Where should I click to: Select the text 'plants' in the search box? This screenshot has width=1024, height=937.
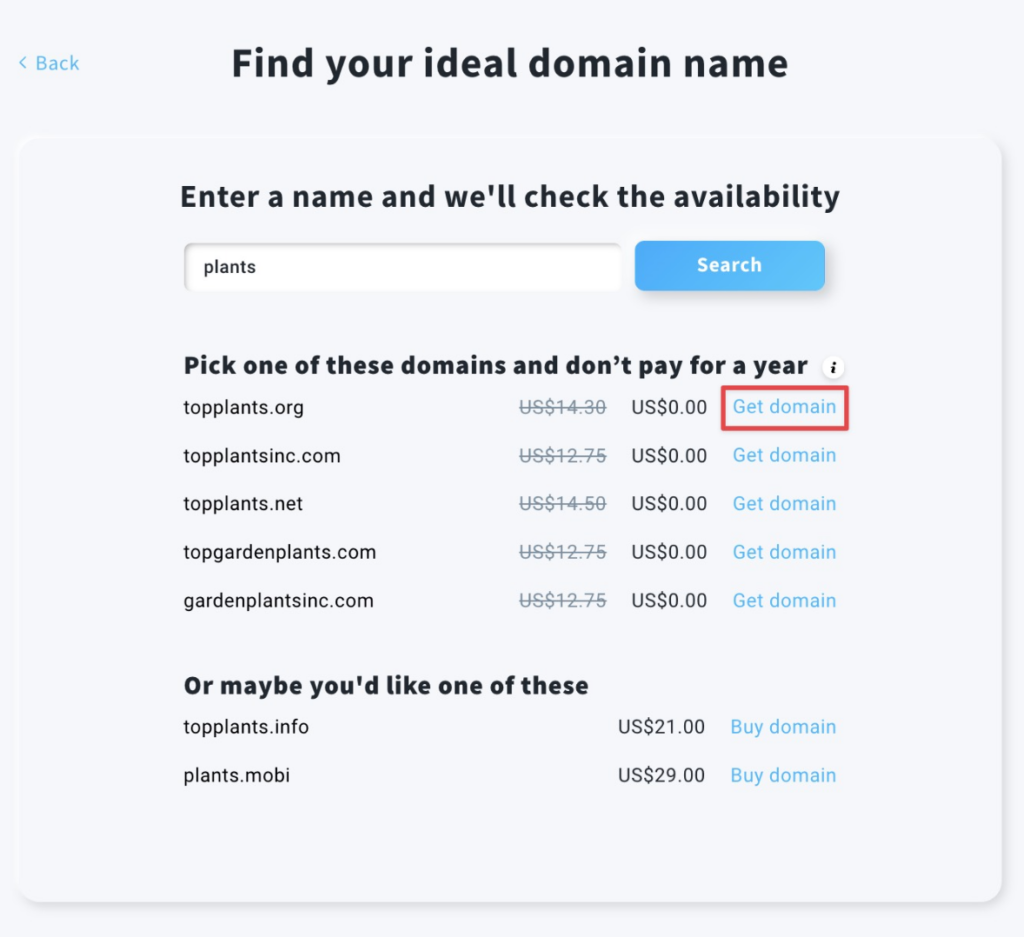click(x=228, y=266)
